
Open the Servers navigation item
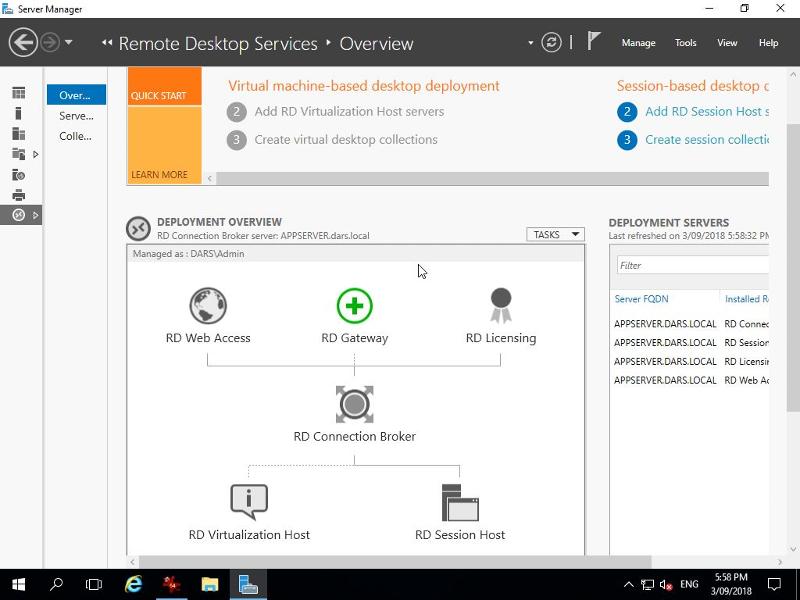tap(76, 116)
